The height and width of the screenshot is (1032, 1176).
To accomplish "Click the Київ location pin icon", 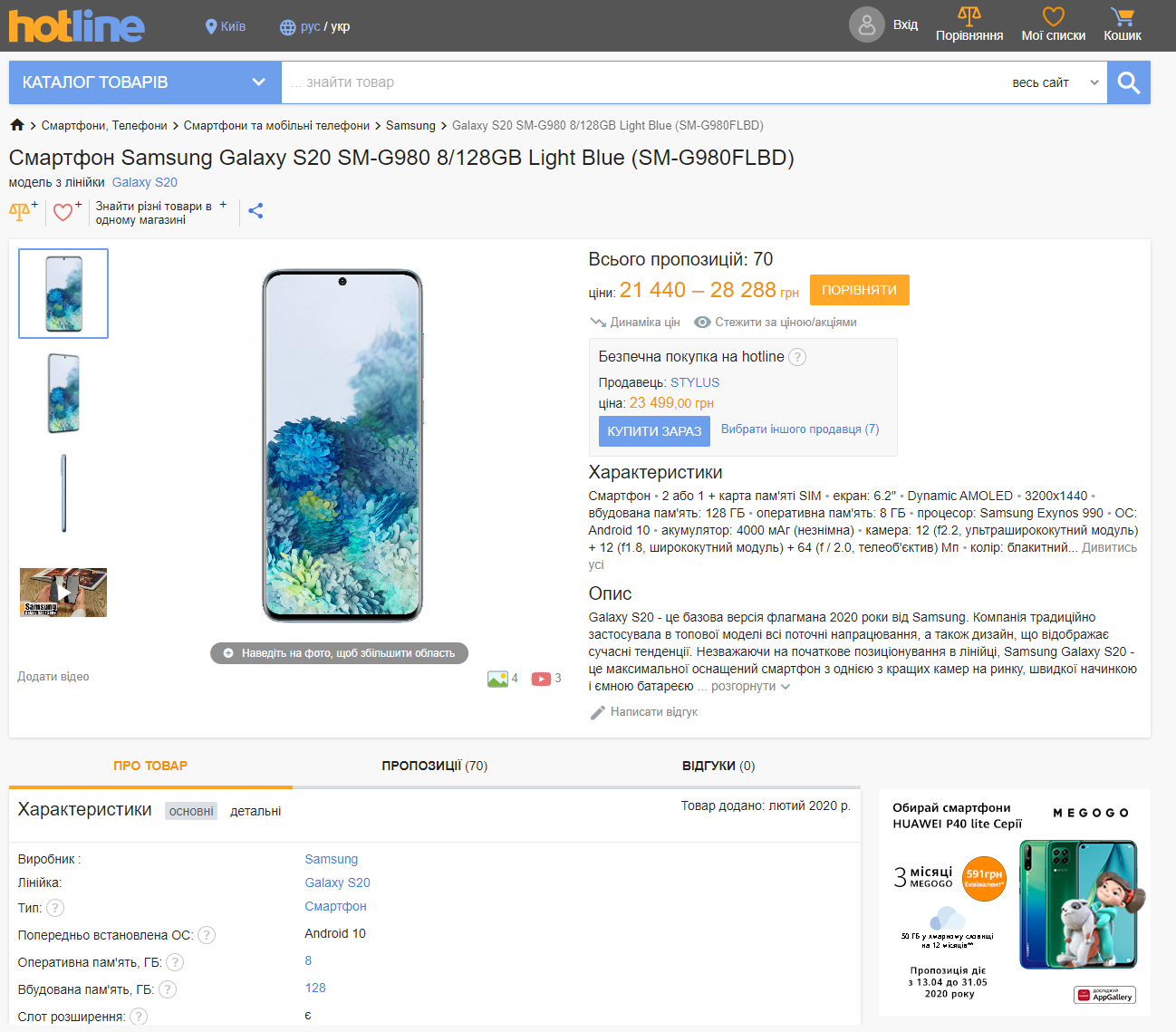I will [x=211, y=27].
